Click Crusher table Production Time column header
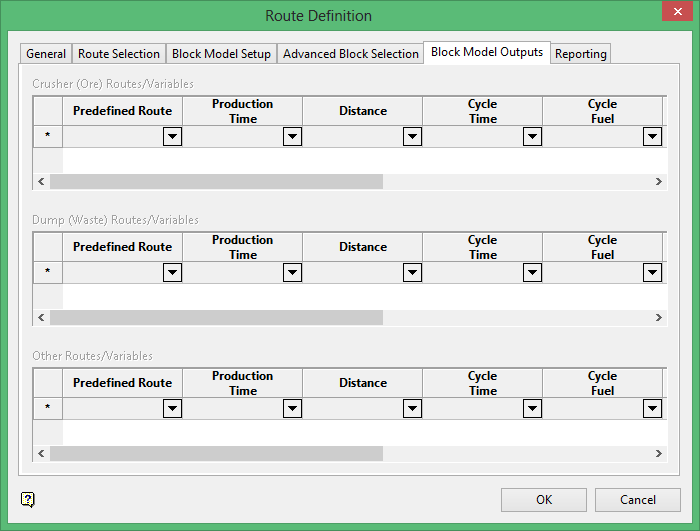The height and width of the screenshot is (531, 700). (242, 111)
